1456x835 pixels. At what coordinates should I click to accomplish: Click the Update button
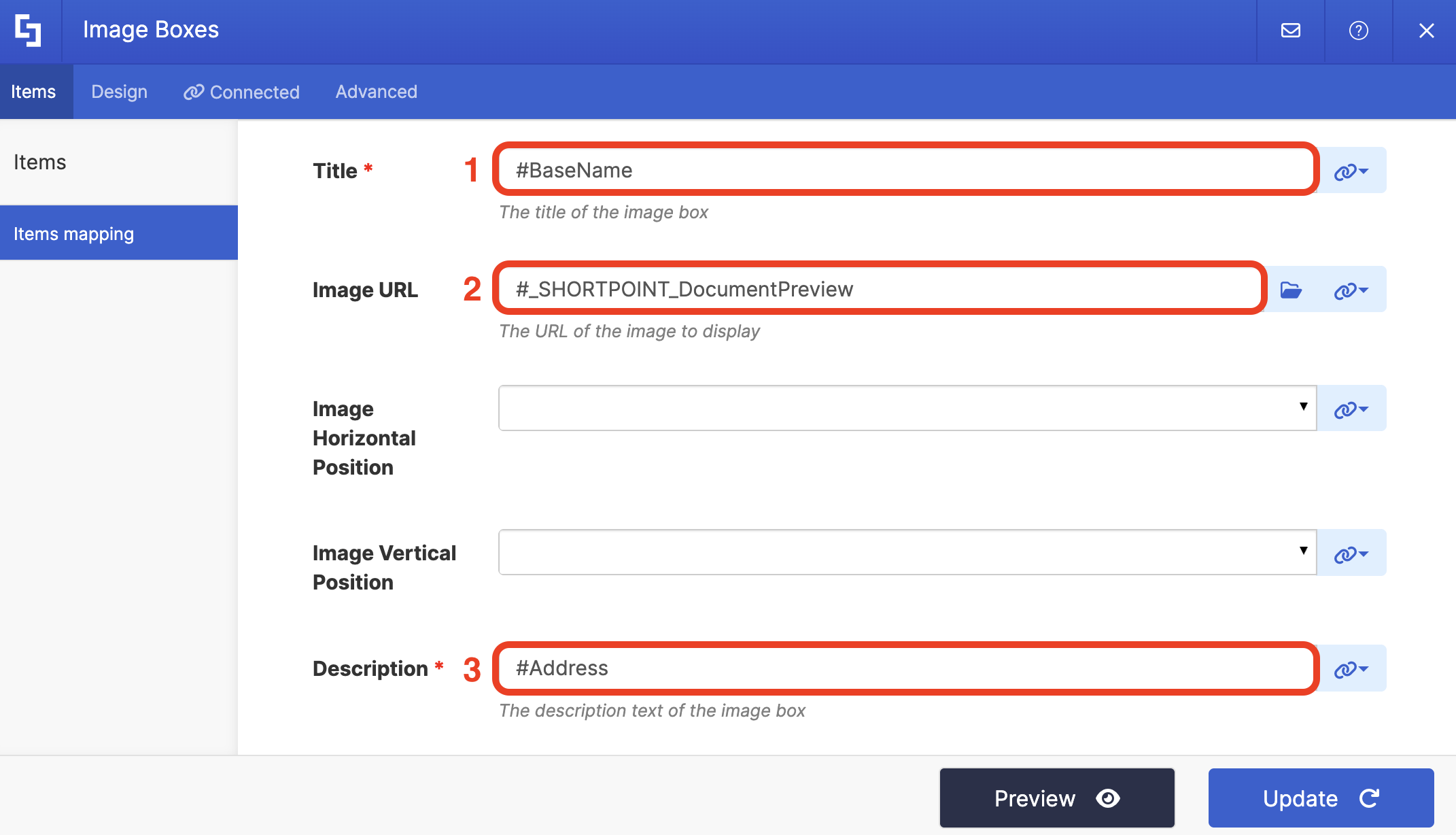coord(1321,798)
